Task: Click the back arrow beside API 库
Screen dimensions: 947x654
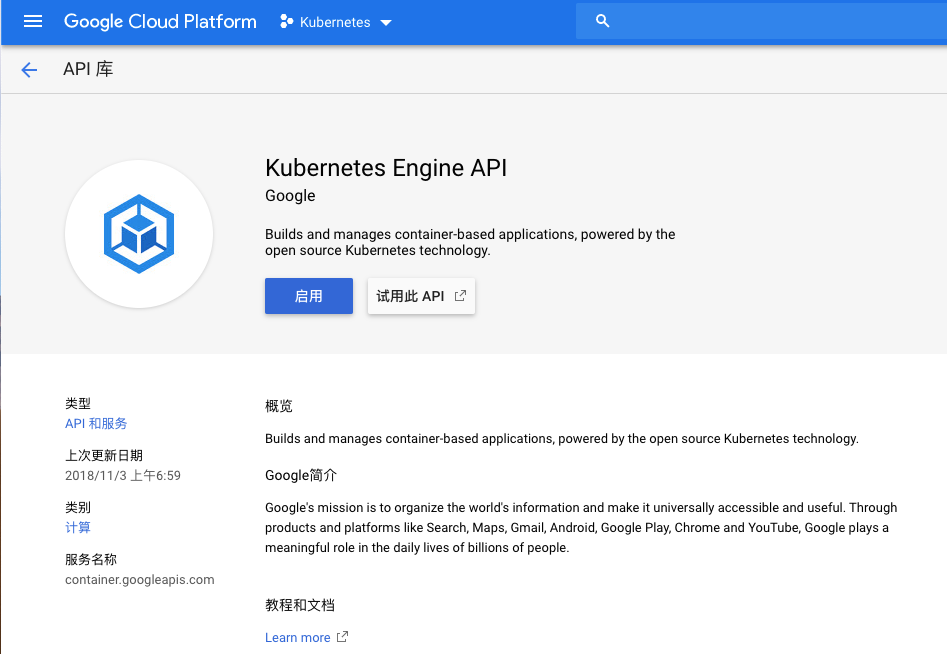Action: point(29,70)
